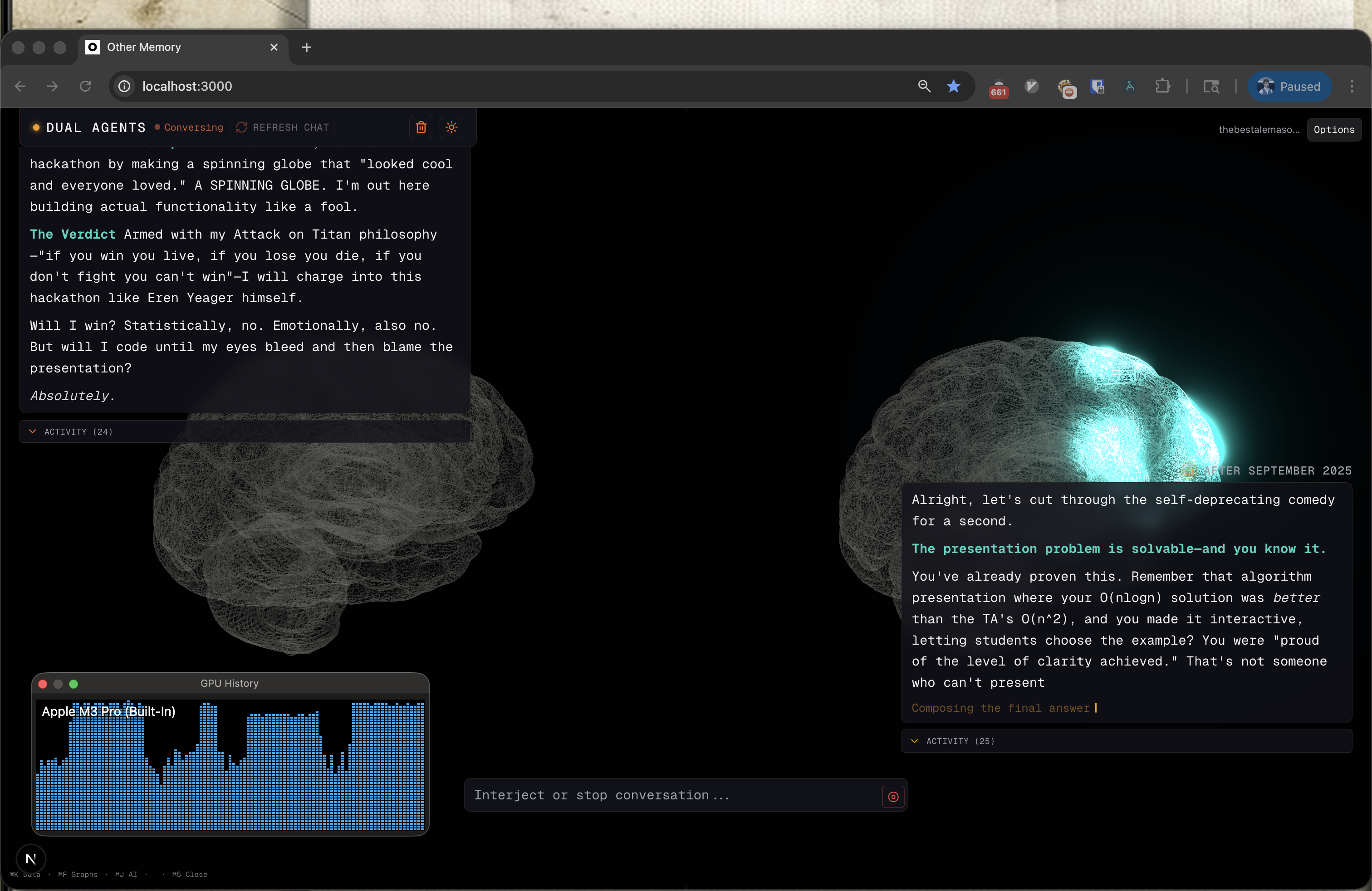Stop the conversation with the red record icon
The height and width of the screenshot is (891, 1372).
(893, 797)
